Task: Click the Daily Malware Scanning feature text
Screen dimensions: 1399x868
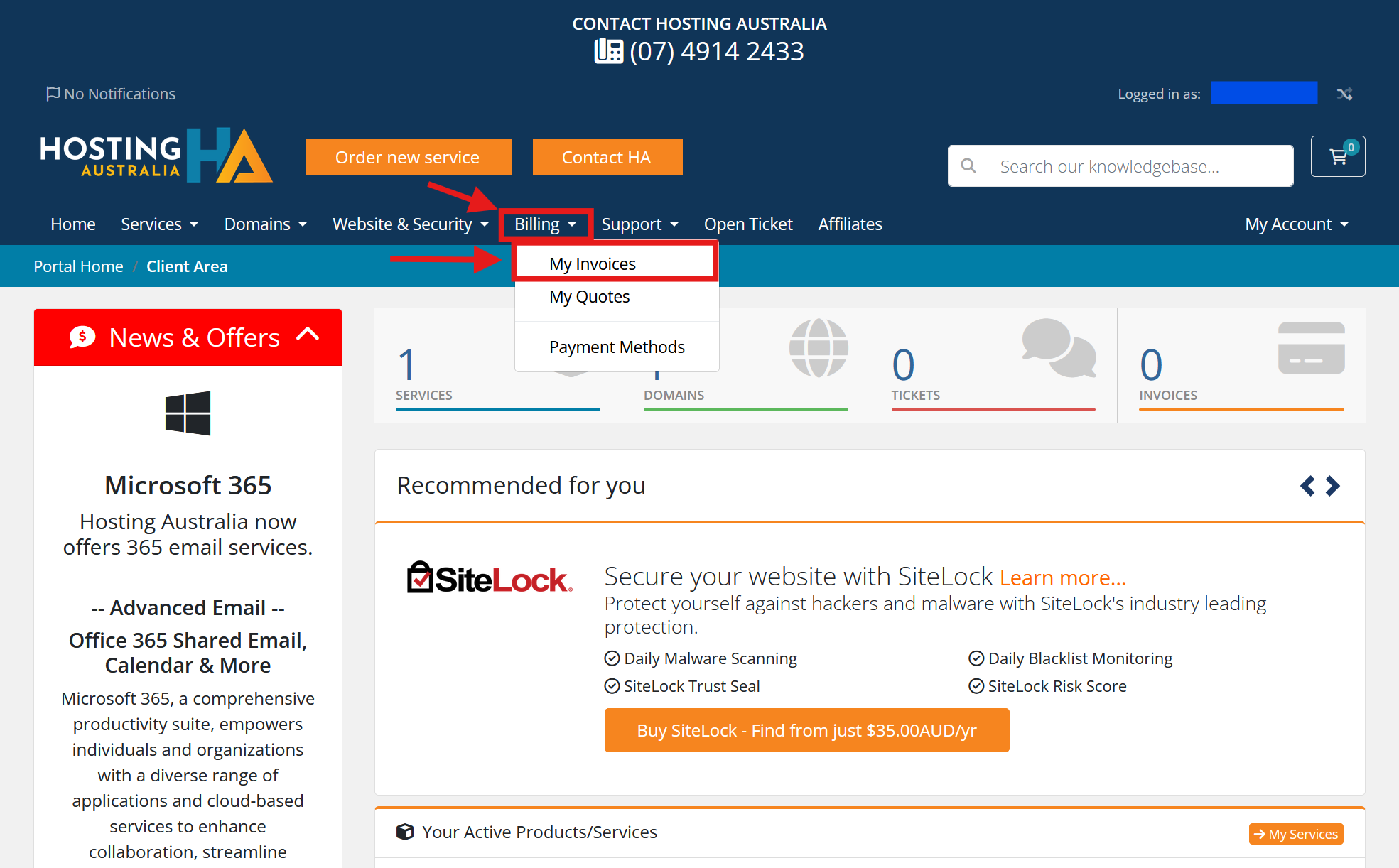Action: pyautogui.click(x=710, y=658)
